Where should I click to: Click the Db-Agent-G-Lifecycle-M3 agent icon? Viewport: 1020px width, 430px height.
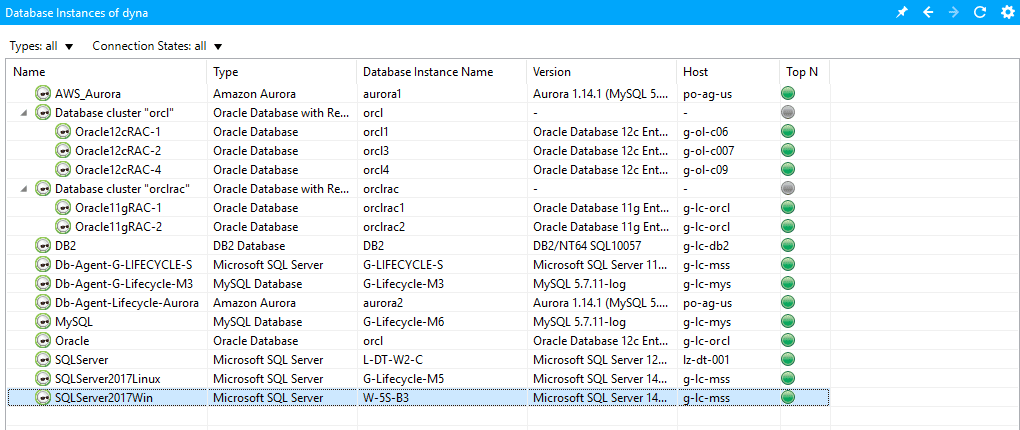coord(43,284)
